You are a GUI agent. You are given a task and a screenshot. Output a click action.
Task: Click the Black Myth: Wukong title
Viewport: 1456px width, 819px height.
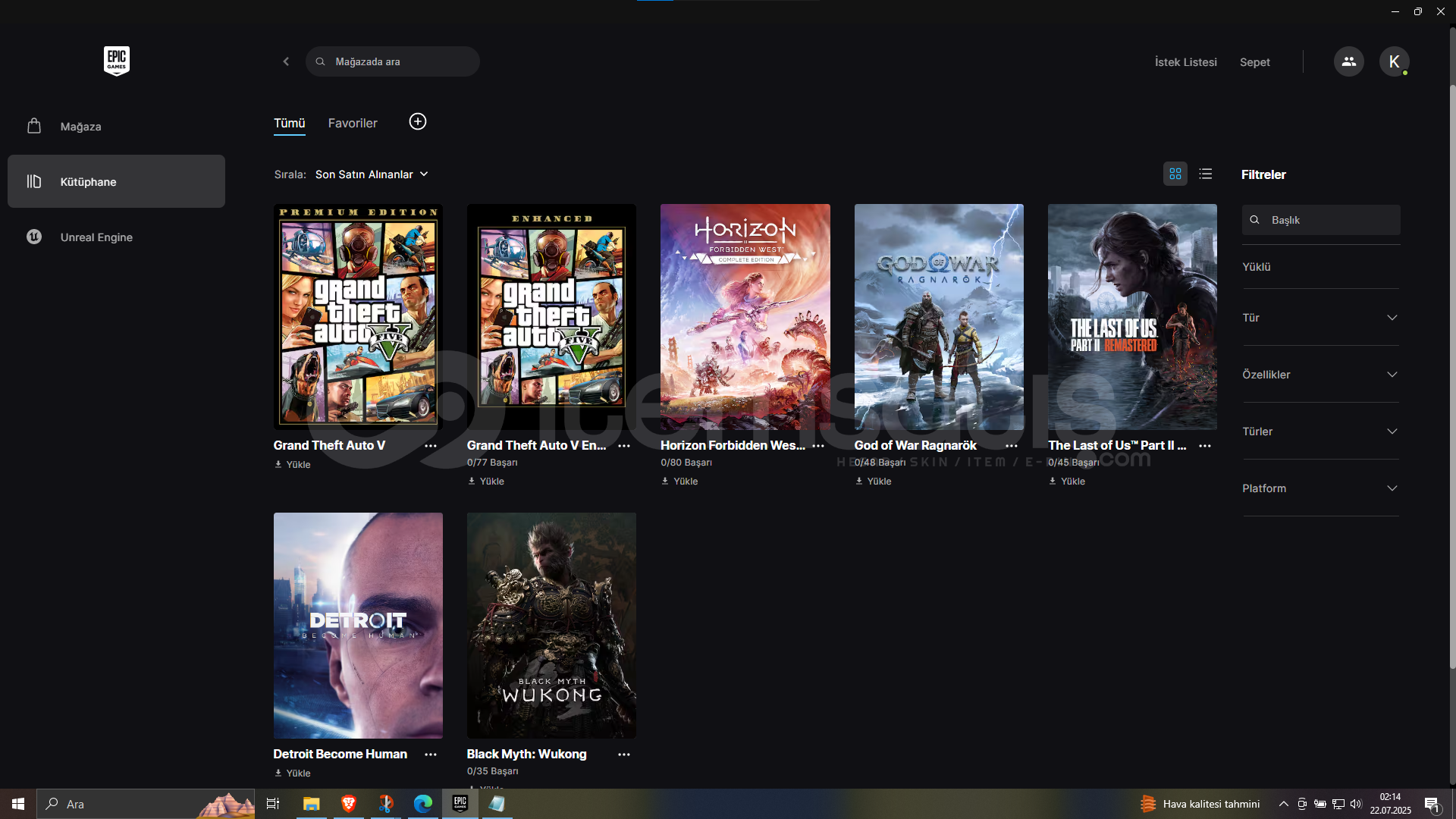527,755
